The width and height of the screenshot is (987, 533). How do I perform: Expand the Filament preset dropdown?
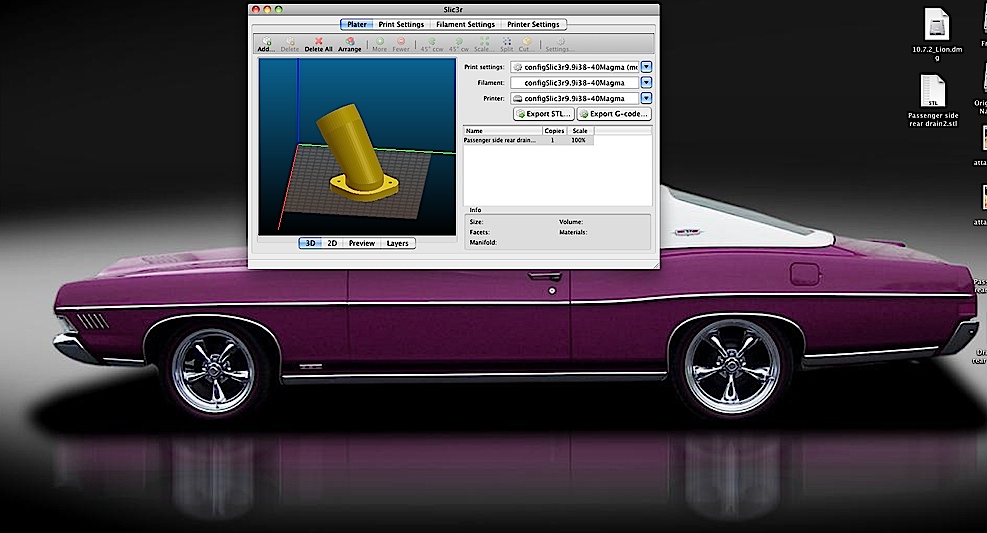[646, 83]
